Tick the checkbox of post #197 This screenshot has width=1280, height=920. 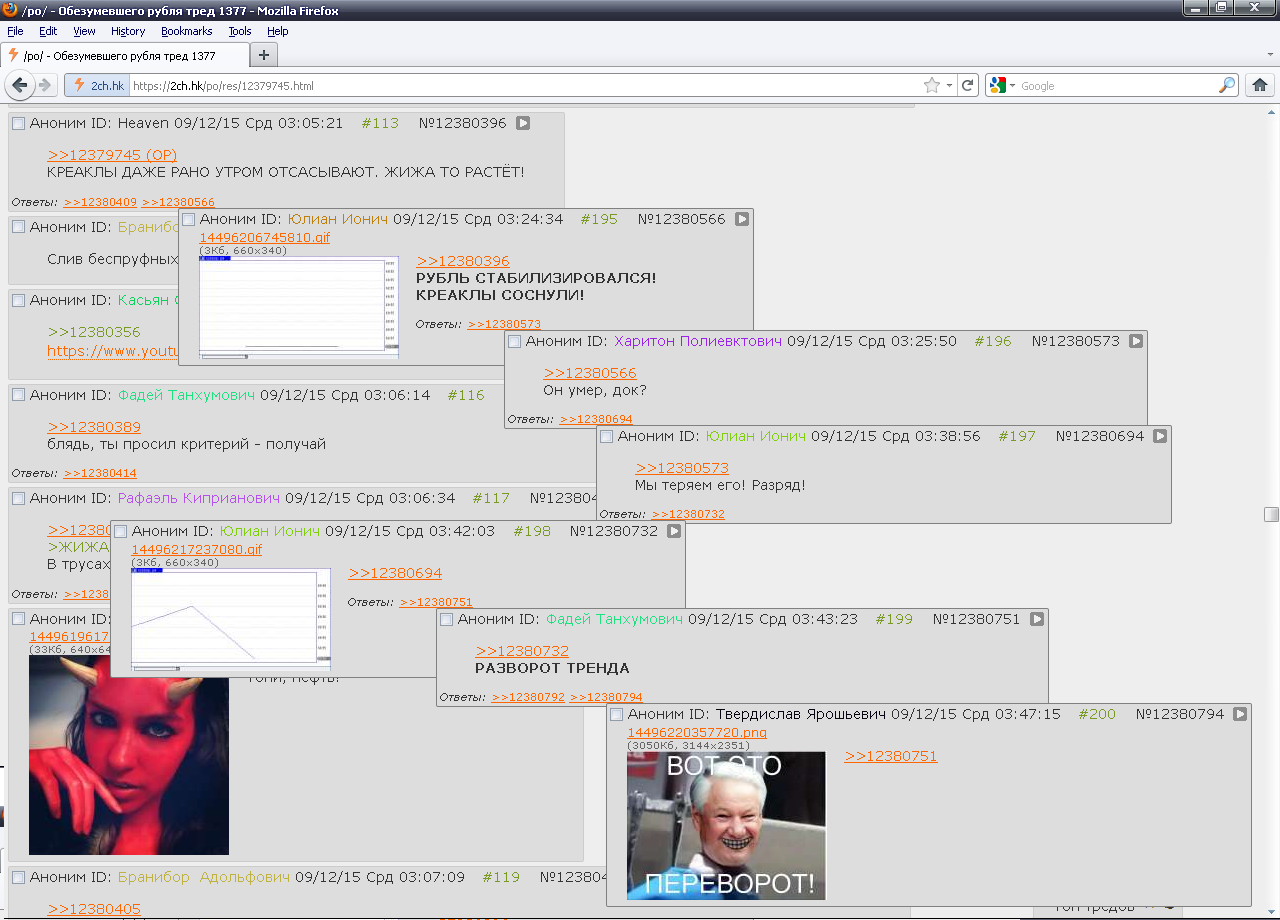606,436
